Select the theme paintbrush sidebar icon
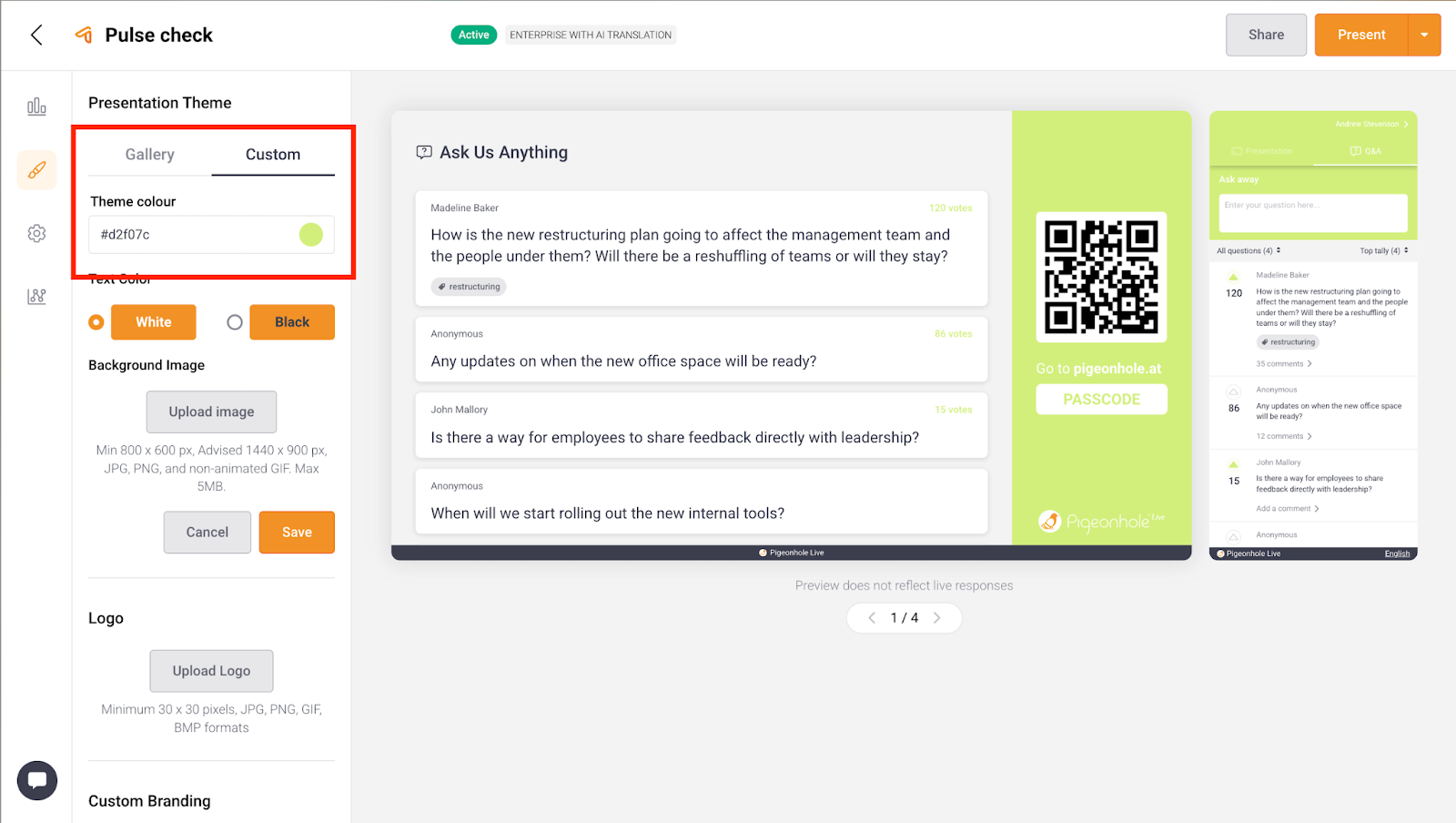The image size is (1456, 823). click(36, 170)
